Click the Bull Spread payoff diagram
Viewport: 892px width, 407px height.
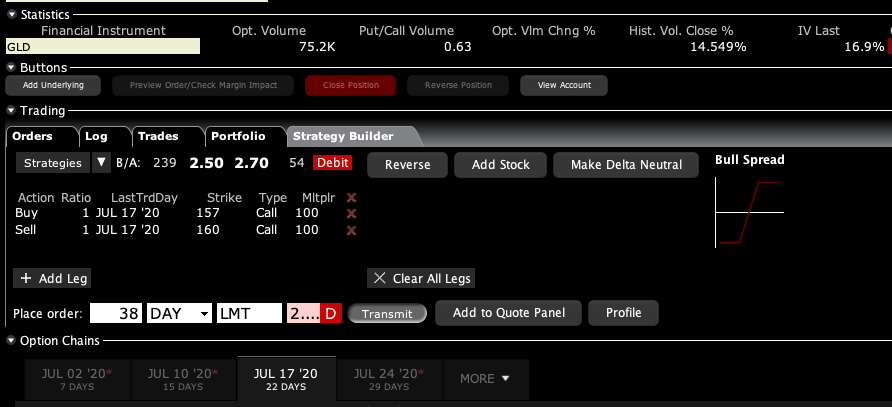(749, 213)
